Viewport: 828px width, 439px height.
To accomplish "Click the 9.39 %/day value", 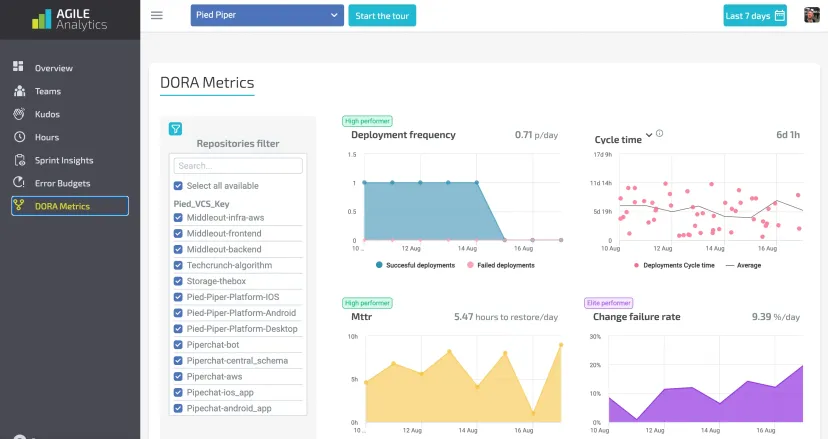I will click(x=776, y=317).
